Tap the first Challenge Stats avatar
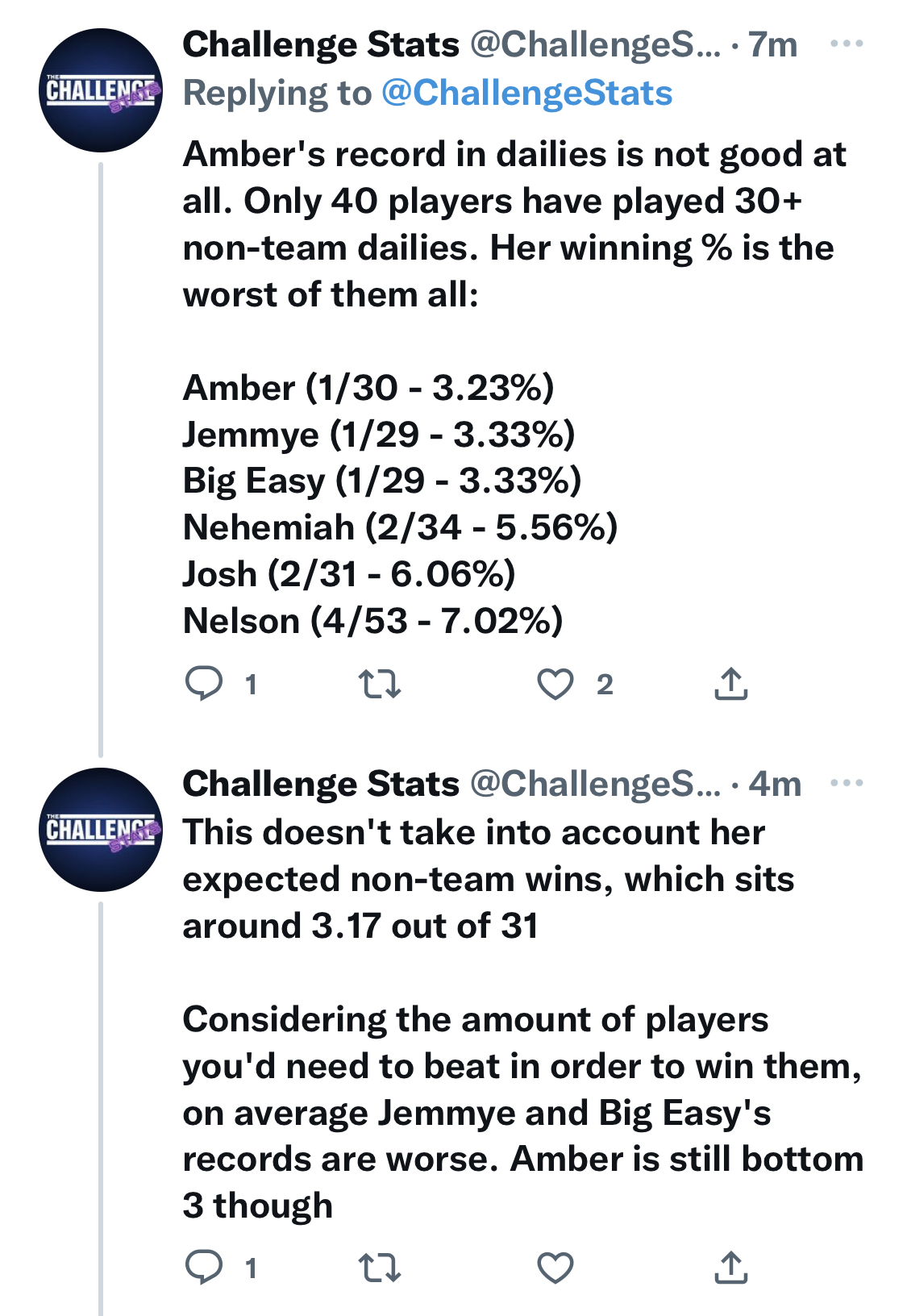The height and width of the screenshot is (1316, 907). [101, 90]
